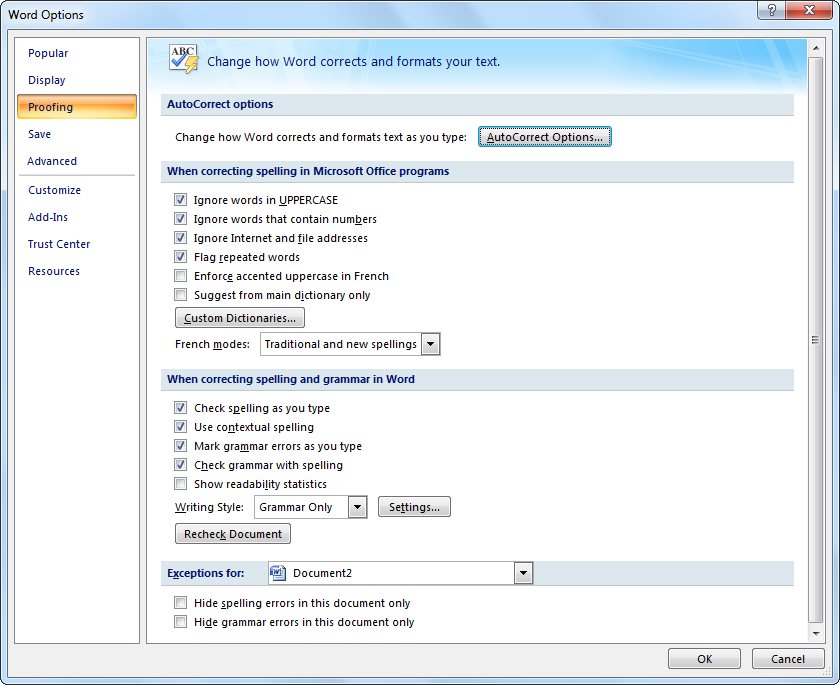Toggle Ignore words in UPPERCASE

tap(181, 200)
